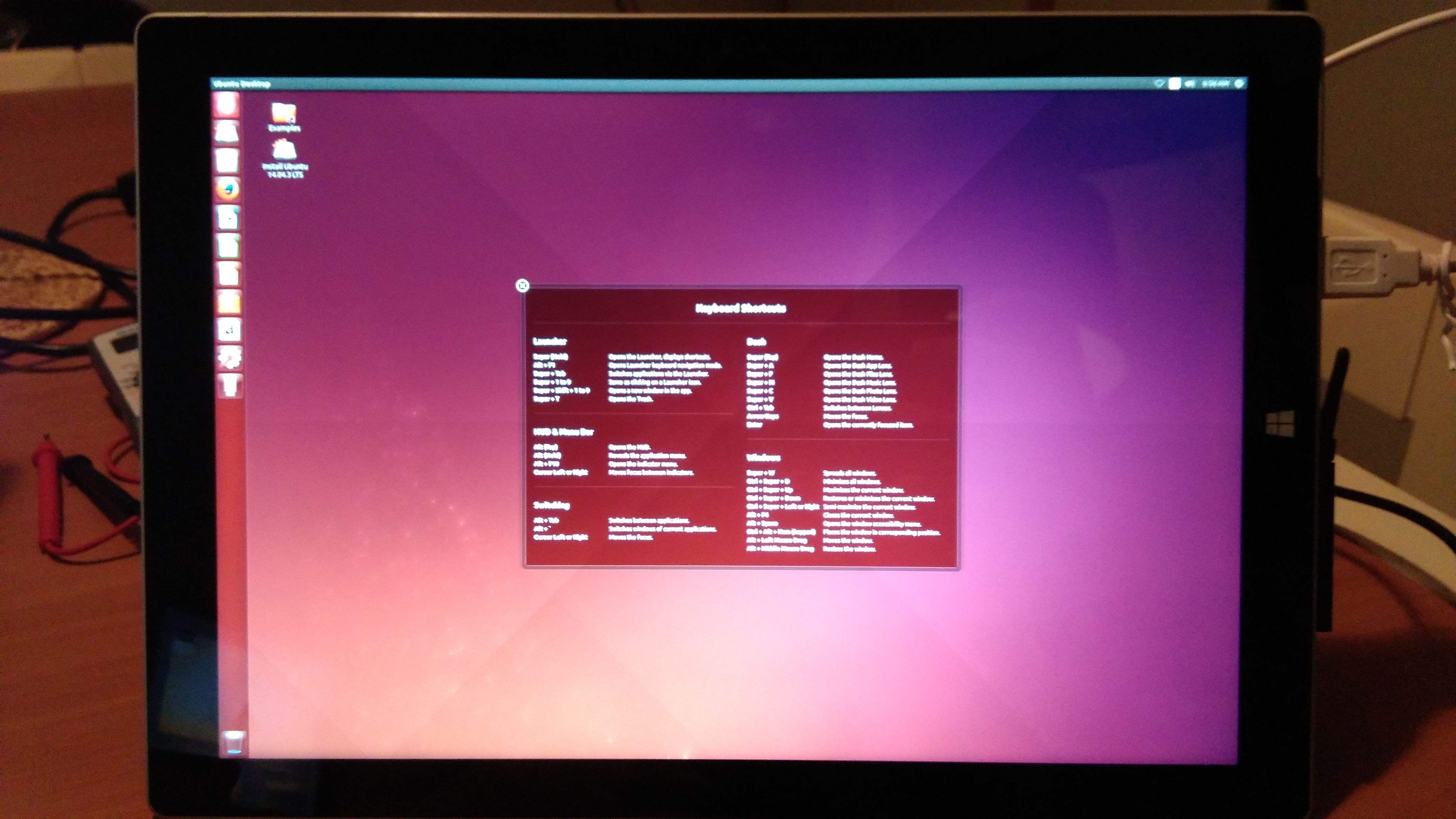The image size is (1456, 819).
Task: Click the Ubuntu Desktop panel title
Action: (x=242, y=84)
